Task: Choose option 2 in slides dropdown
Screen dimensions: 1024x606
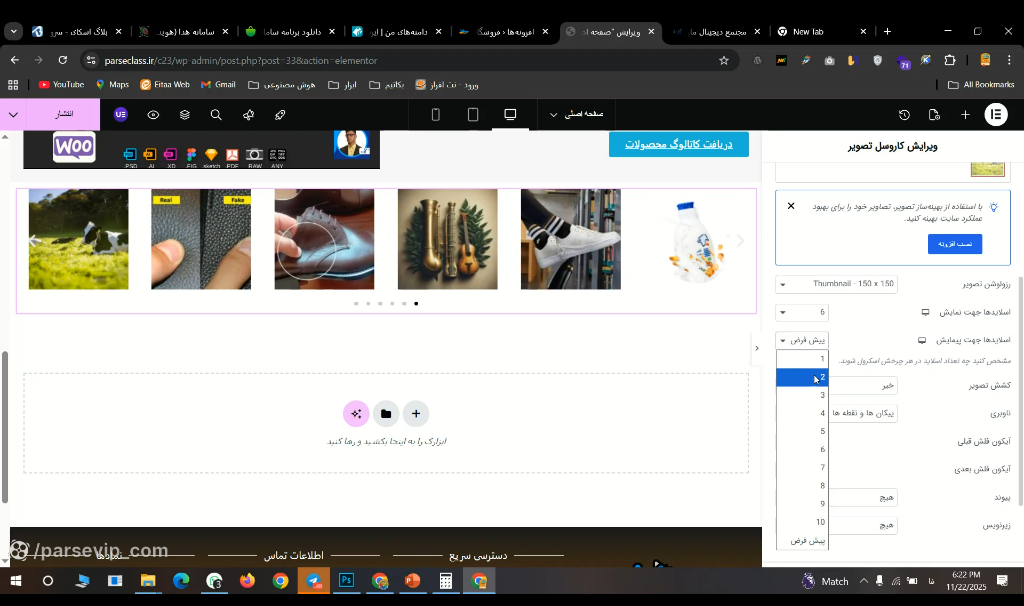Action: [x=802, y=377]
